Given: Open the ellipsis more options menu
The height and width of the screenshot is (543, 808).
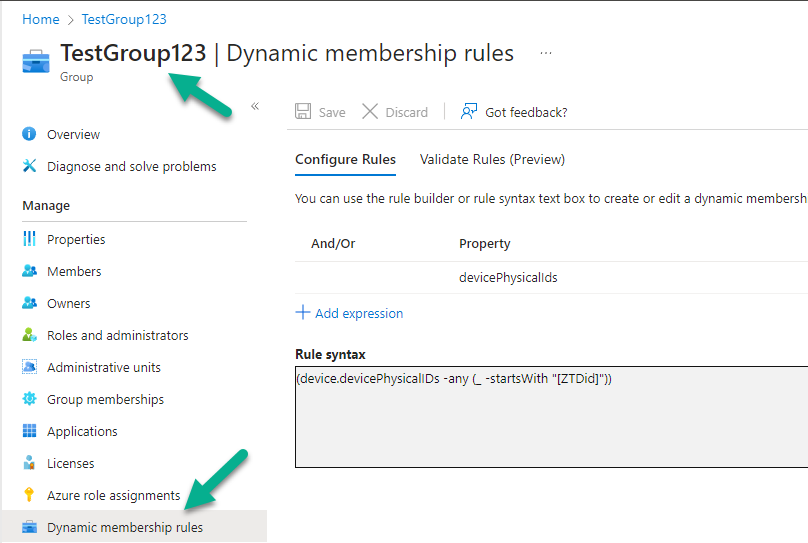Looking at the screenshot, I should (546, 53).
